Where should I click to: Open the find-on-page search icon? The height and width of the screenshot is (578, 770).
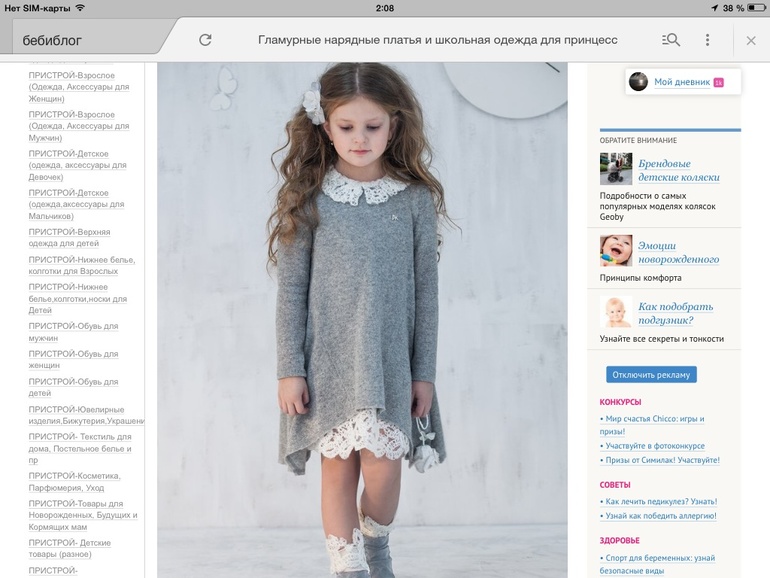671,40
